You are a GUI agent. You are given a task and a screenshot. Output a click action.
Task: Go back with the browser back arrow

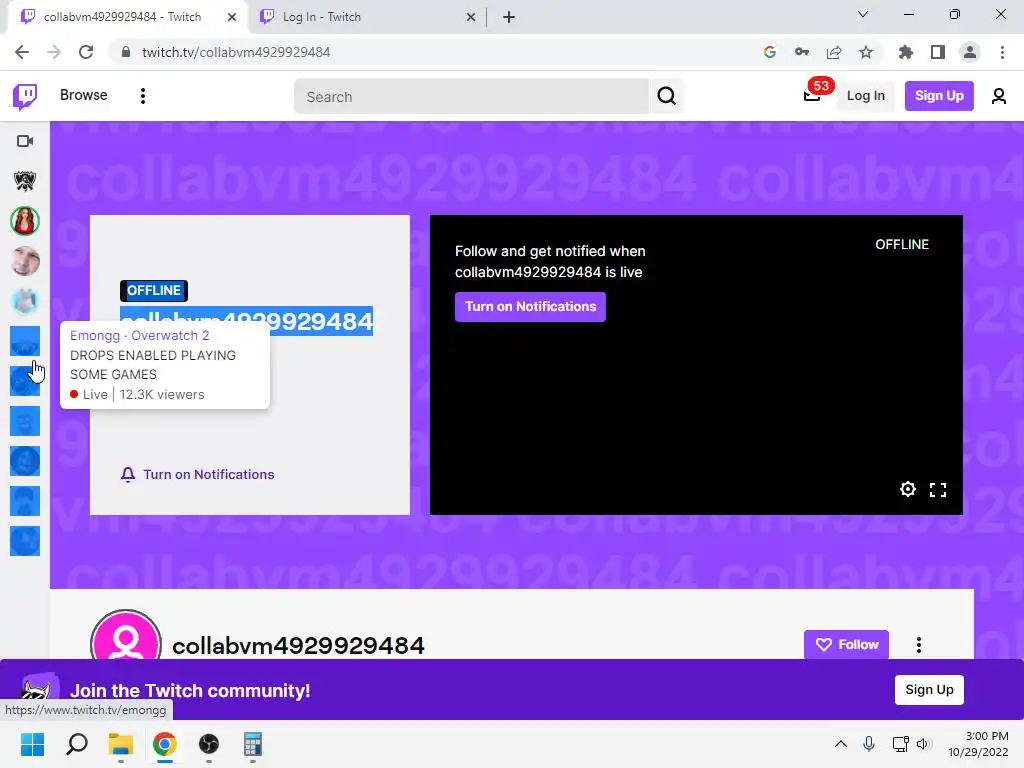click(22, 52)
